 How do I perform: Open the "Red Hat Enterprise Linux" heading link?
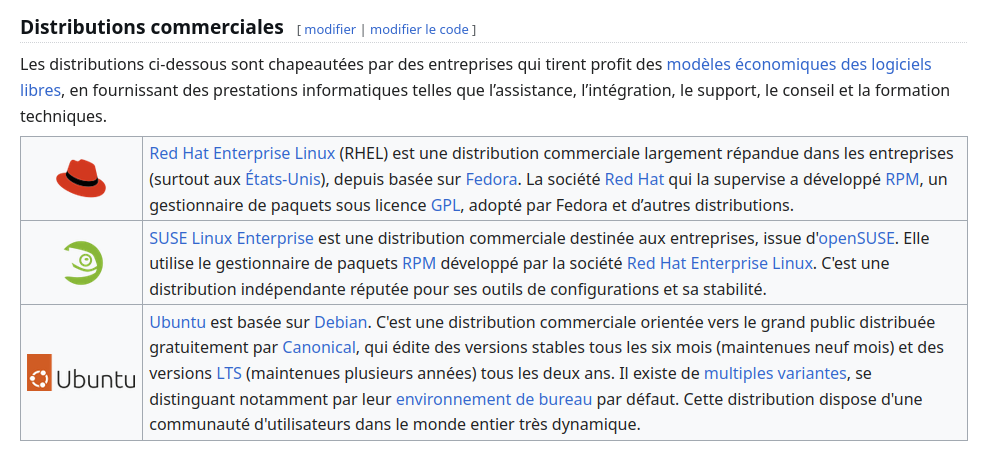(242, 153)
